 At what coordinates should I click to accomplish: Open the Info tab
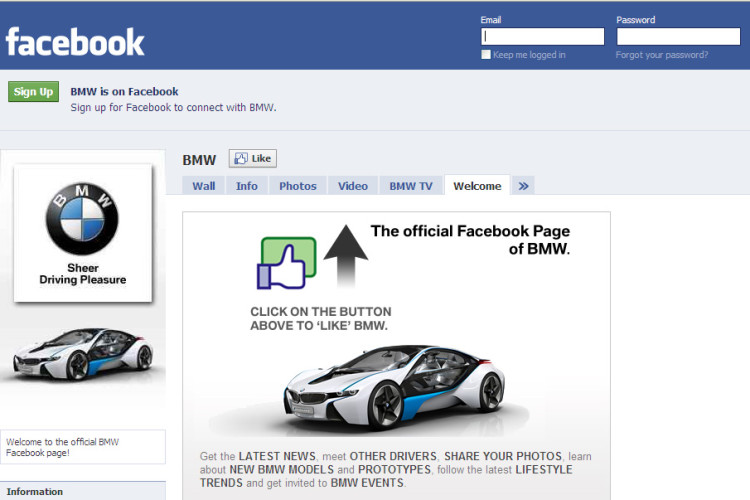click(x=246, y=186)
